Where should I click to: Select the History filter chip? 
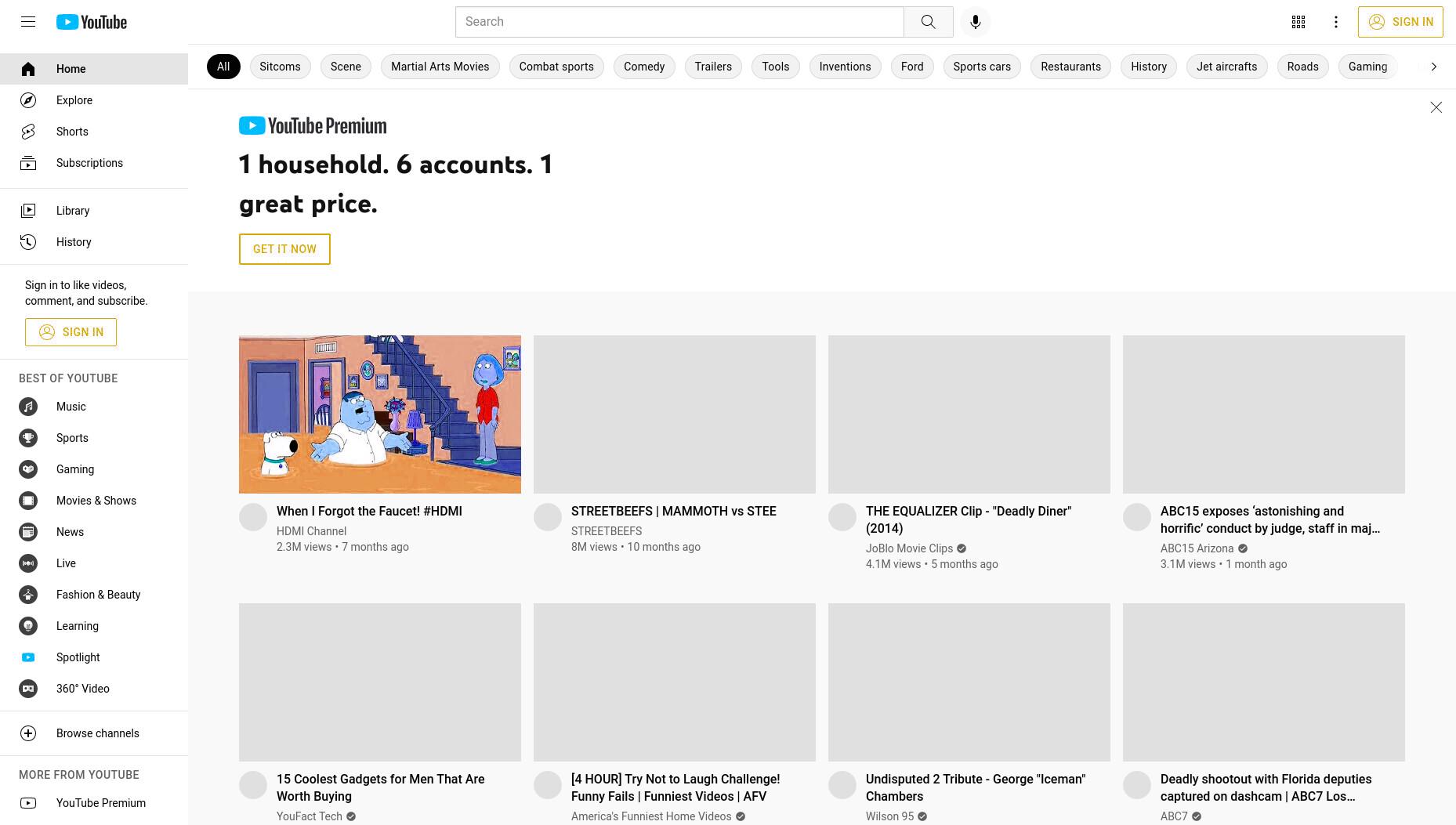tap(1149, 67)
